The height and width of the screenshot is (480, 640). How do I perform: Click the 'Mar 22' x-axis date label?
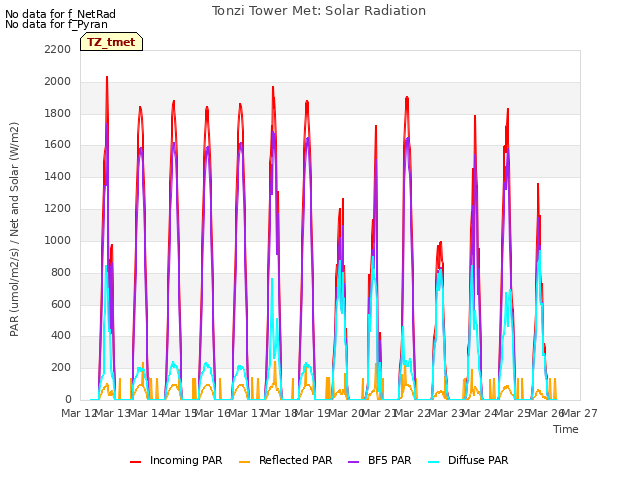coord(412,413)
